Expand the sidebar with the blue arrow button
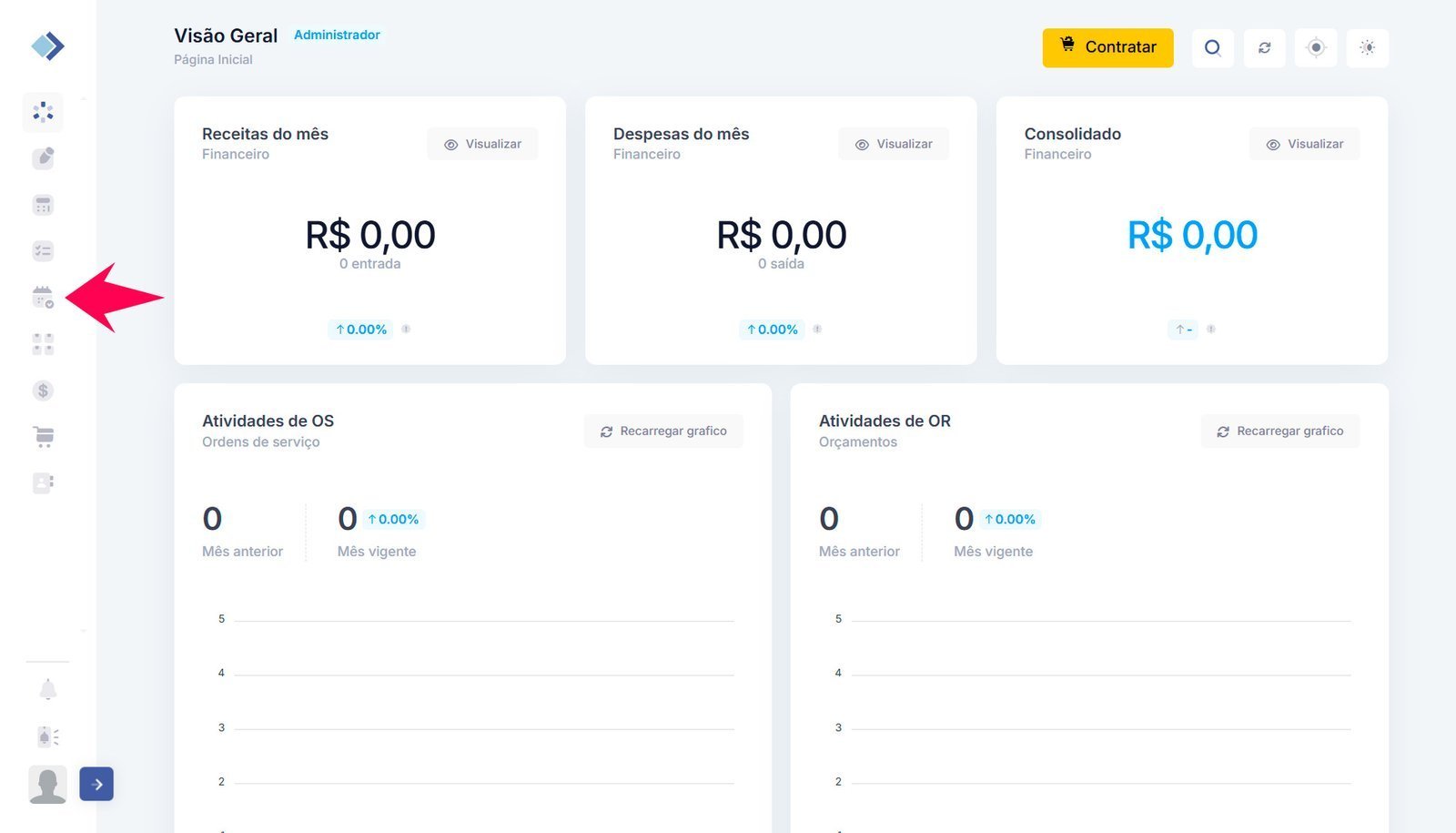This screenshot has height=833, width=1456. 96,784
